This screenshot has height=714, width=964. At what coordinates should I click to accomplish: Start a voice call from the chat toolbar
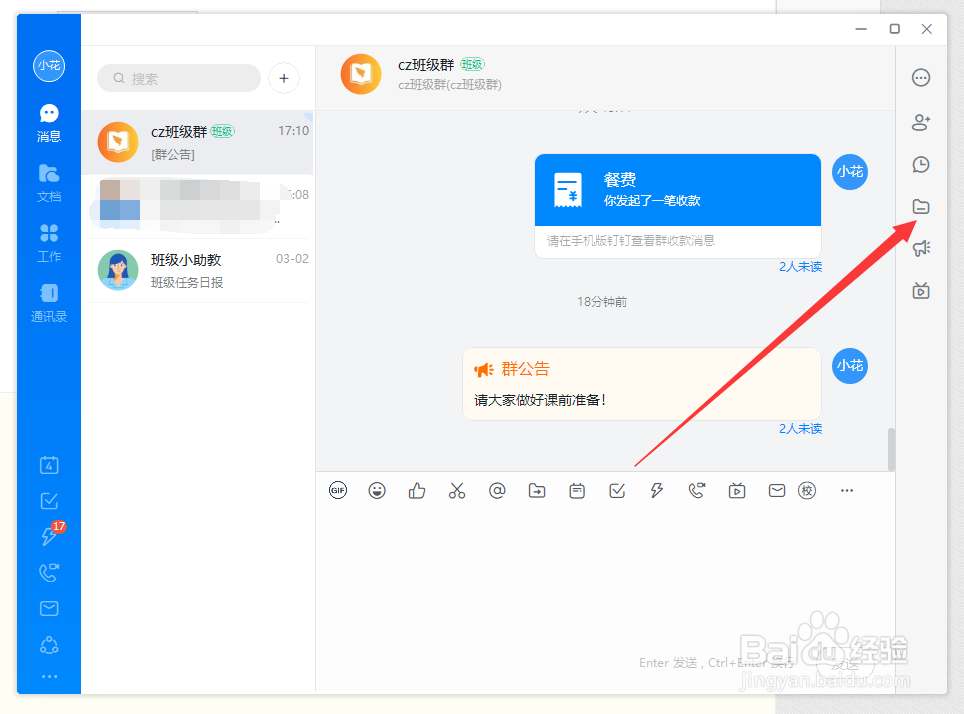(x=697, y=490)
